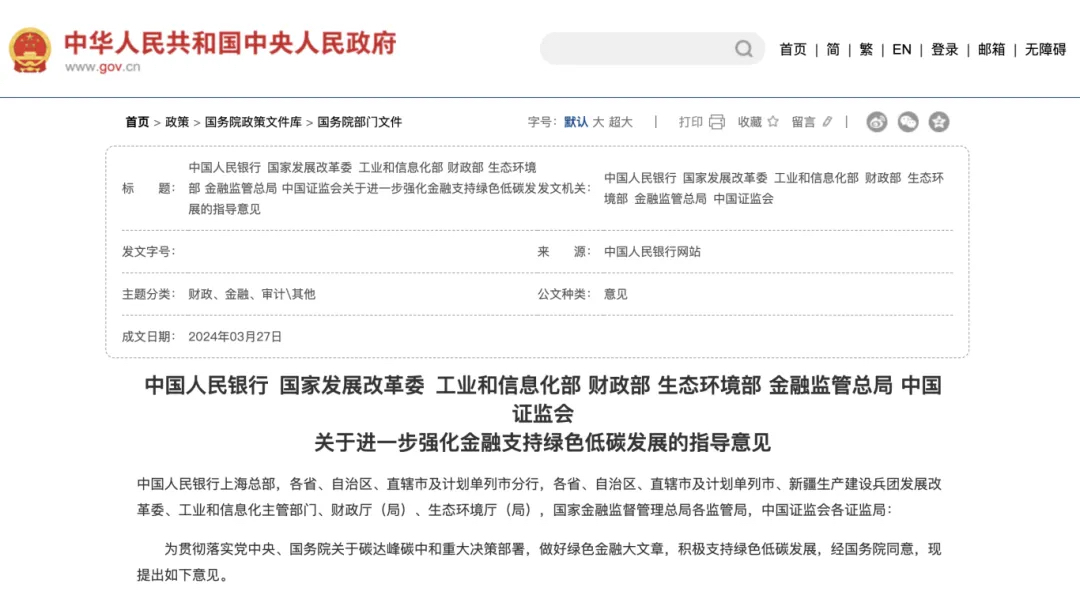Screen dimensions: 1080x595
Task: Focus the site search input field
Action: coord(652,49)
